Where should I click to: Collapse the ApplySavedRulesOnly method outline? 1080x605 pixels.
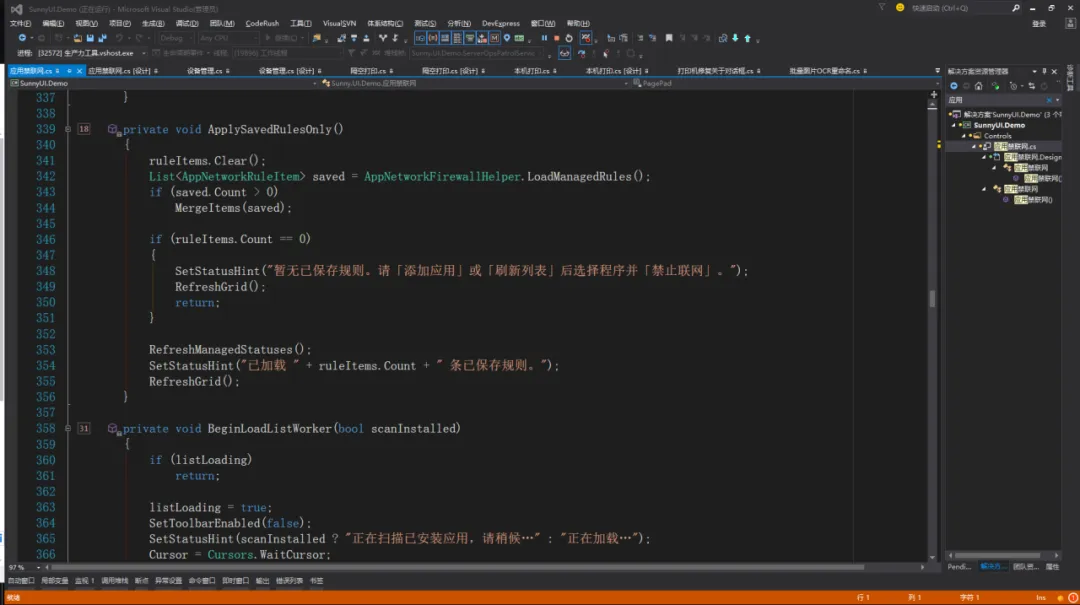[68, 129]
